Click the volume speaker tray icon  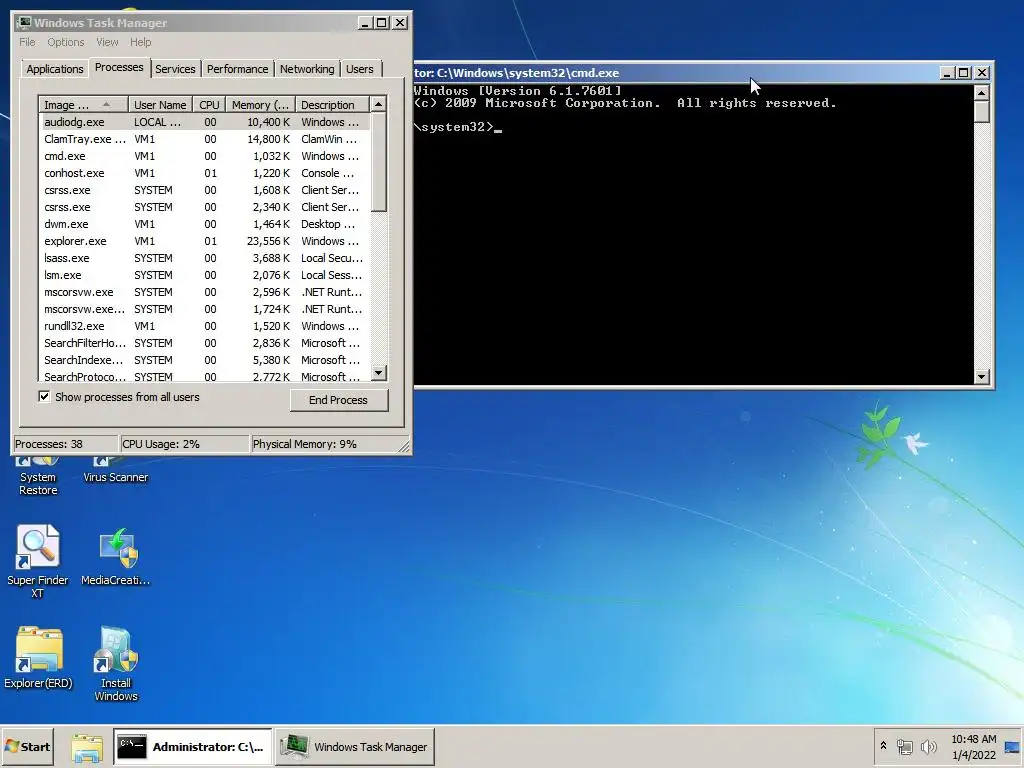coord(928,746)
